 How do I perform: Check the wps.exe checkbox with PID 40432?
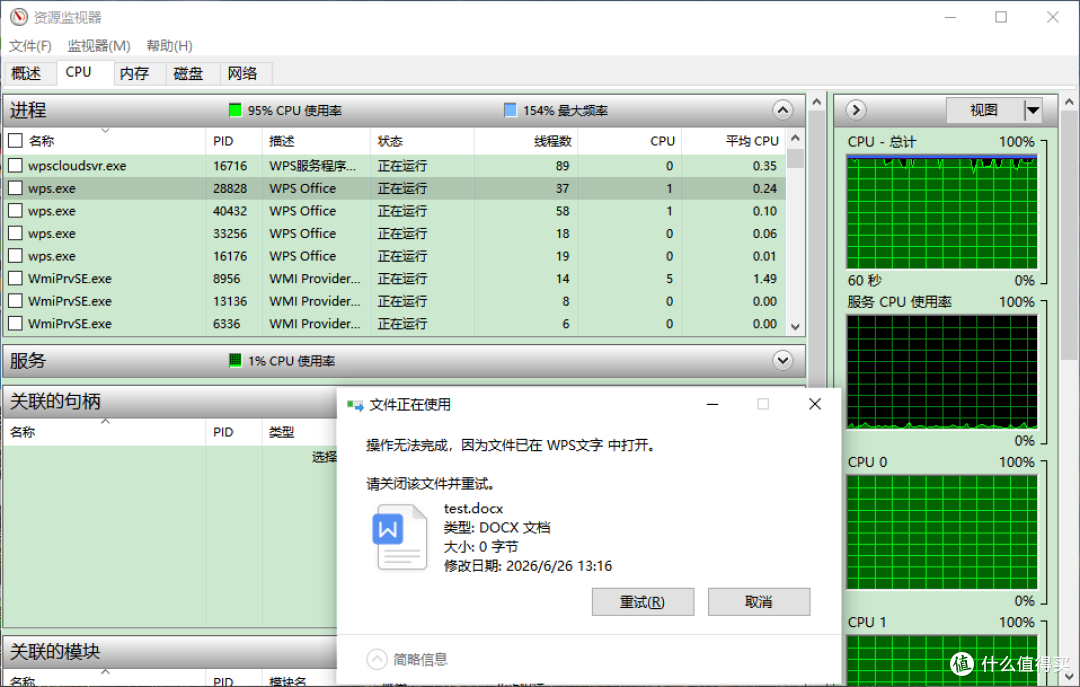tap(15, 211)
